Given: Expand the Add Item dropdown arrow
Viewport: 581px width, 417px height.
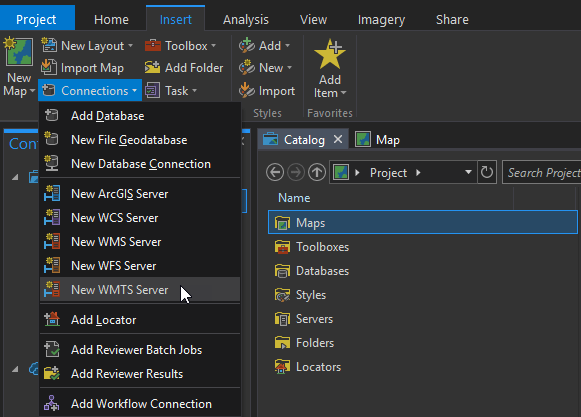Looking at the screenshot, I should 343,93.
